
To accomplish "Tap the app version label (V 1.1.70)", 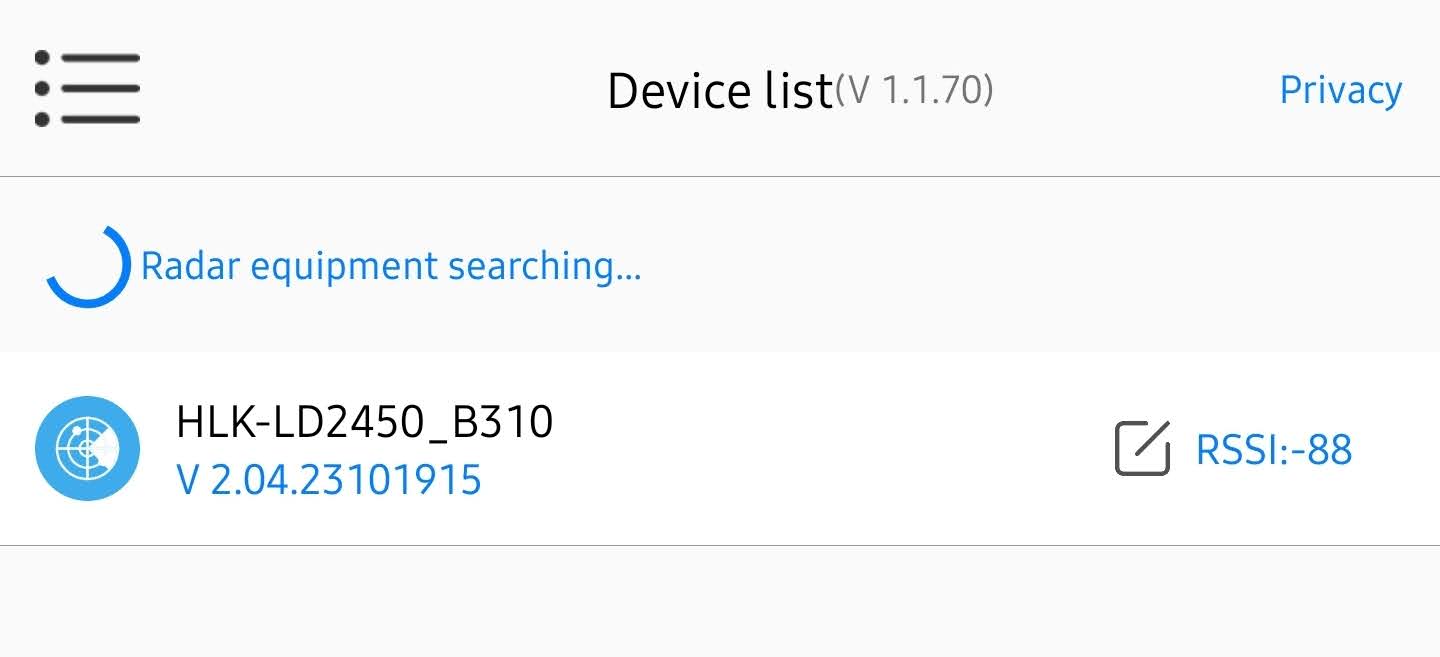I will click(914, 90).
